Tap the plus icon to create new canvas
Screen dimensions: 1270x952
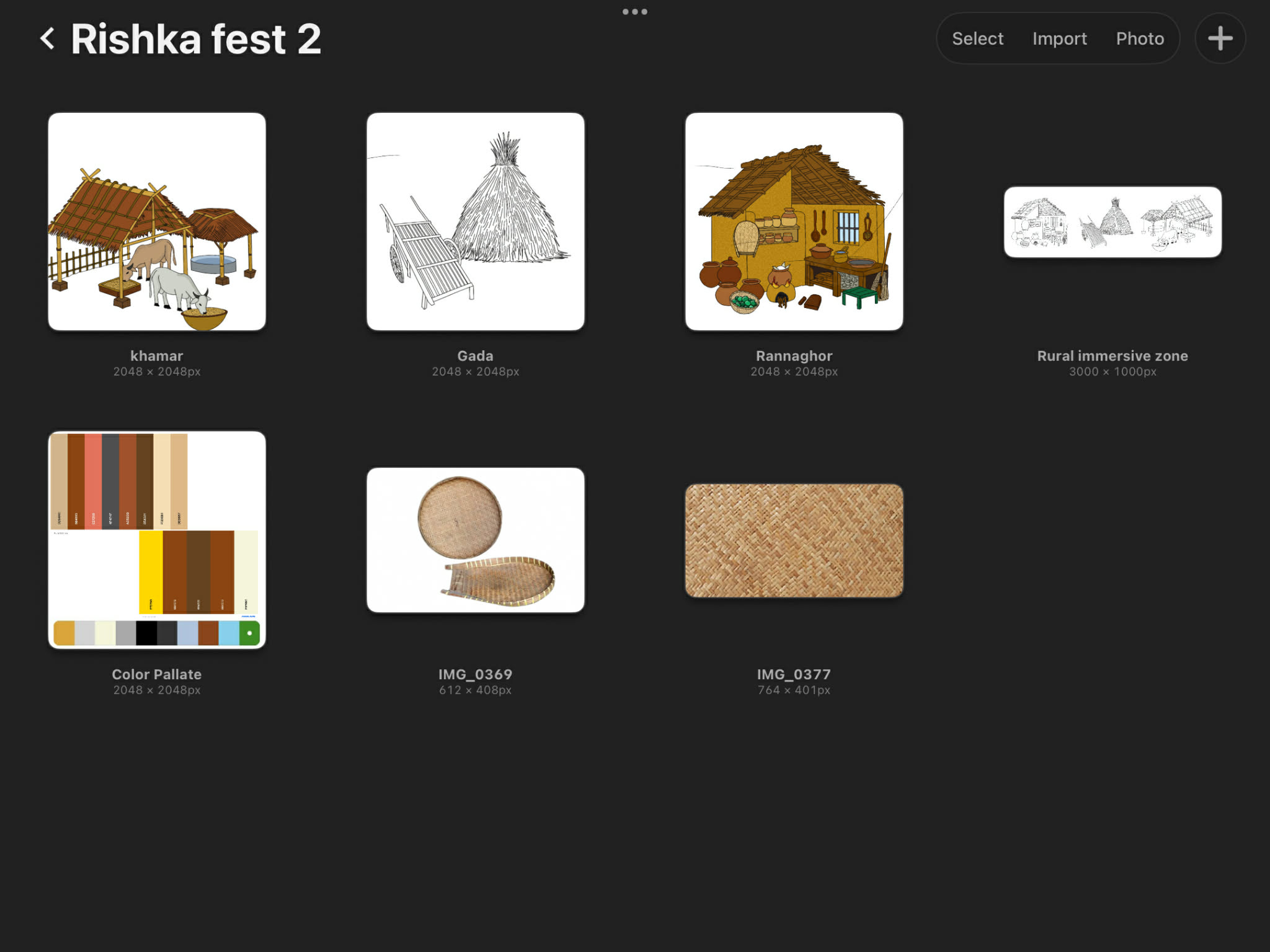pos(1220,38)
